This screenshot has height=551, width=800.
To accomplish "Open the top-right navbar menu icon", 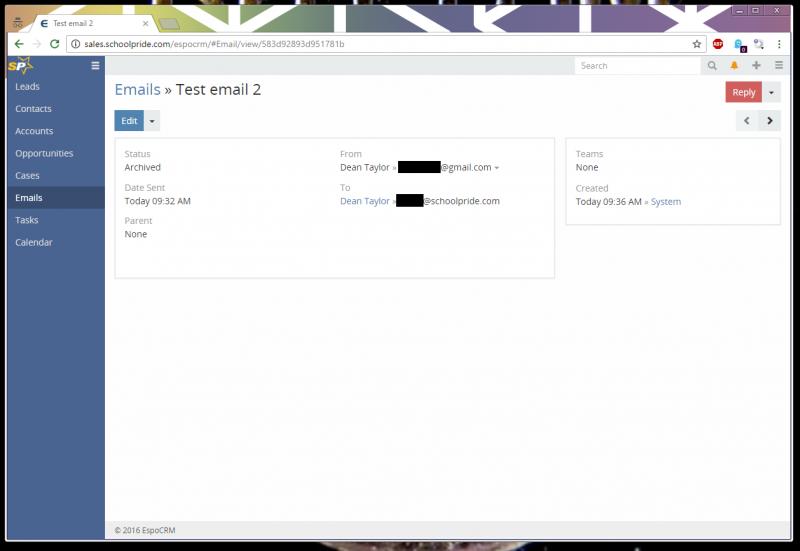I will 779,65.
